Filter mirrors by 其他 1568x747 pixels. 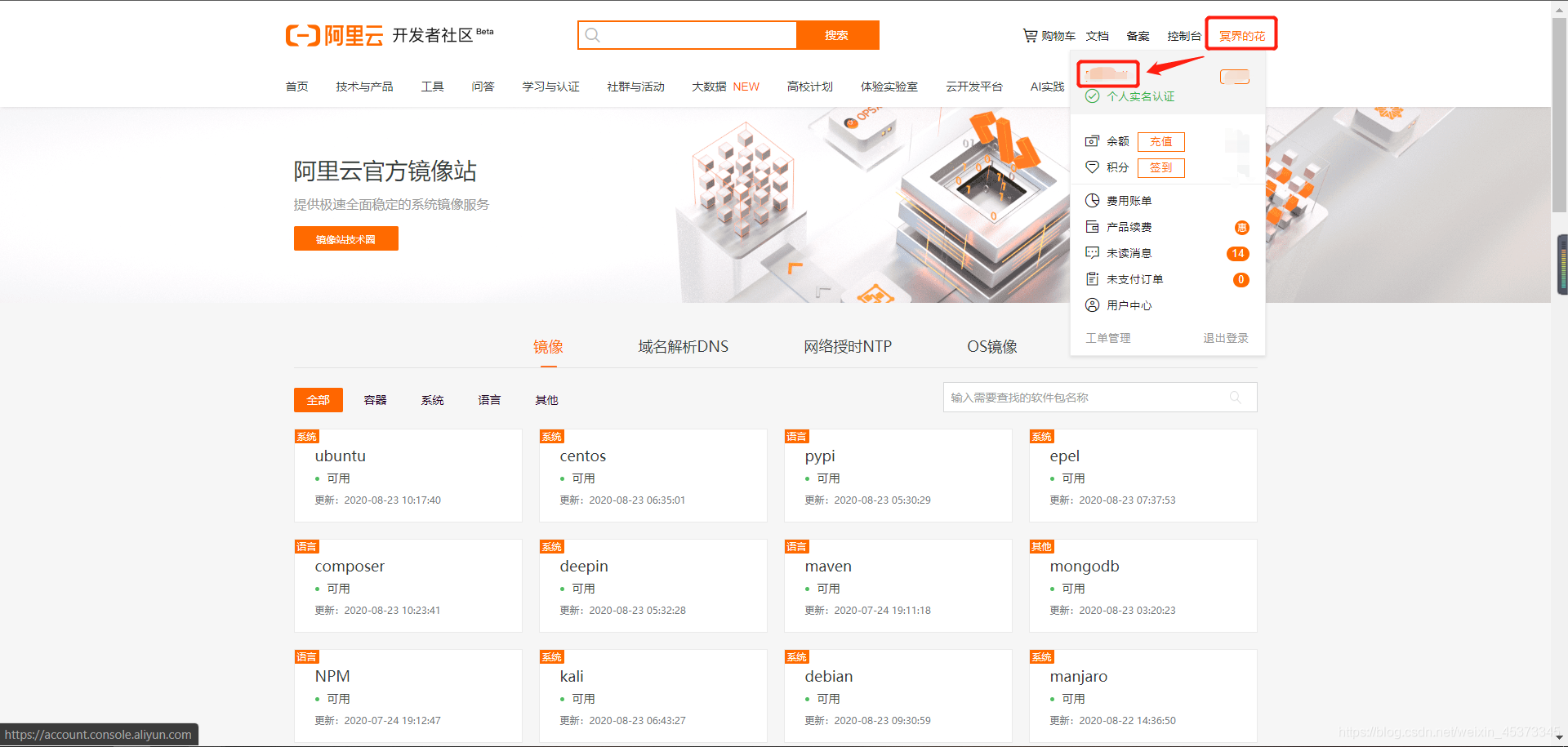point(547,400)
